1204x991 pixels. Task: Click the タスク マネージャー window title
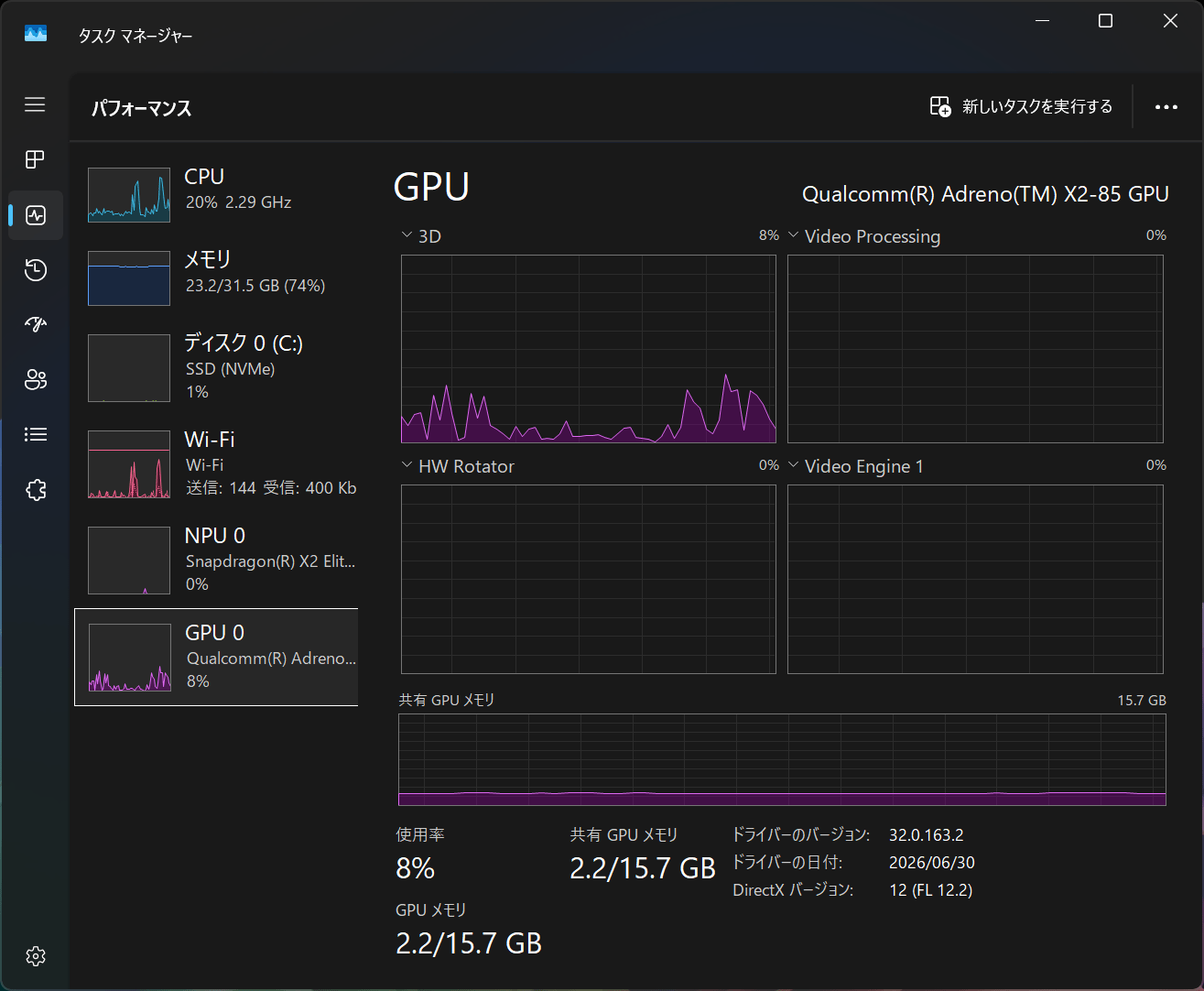click(136, 36)
